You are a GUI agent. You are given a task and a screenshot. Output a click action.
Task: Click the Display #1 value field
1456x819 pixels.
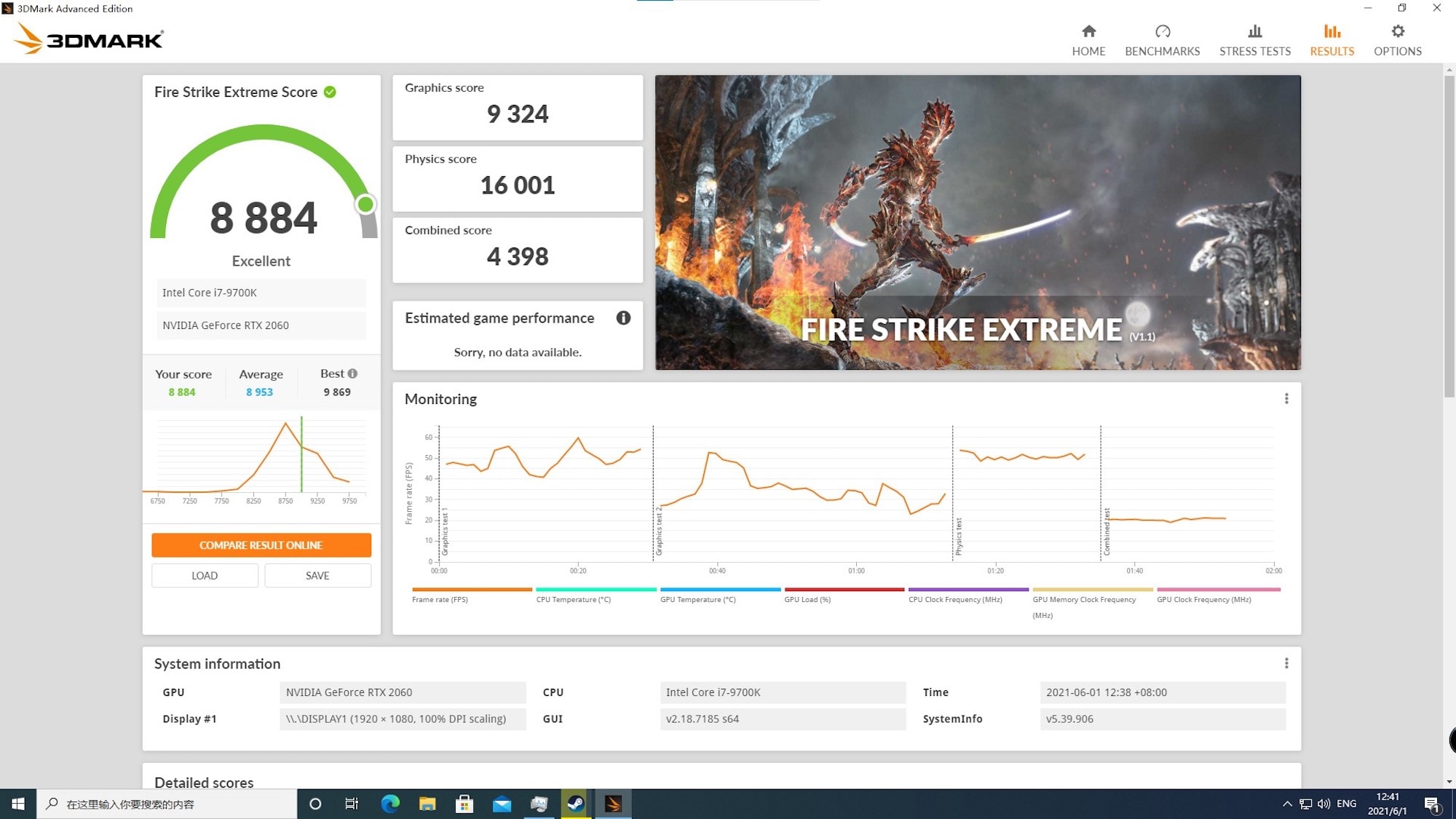pyautogui.click(x=403, y=719)
